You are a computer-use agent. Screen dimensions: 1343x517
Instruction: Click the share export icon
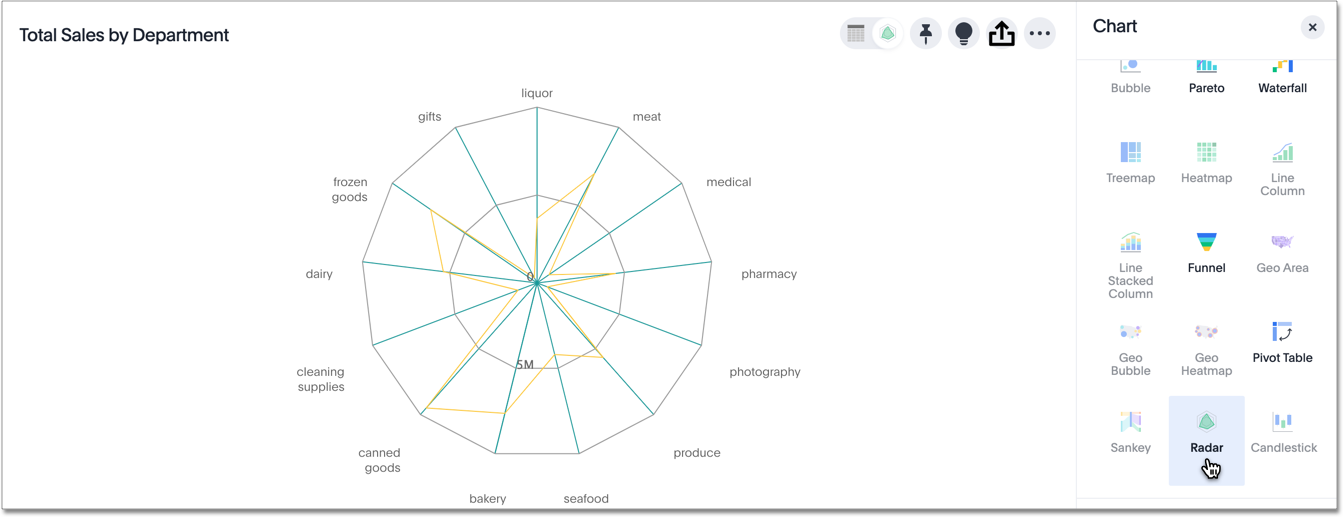tap(1001, 34)
